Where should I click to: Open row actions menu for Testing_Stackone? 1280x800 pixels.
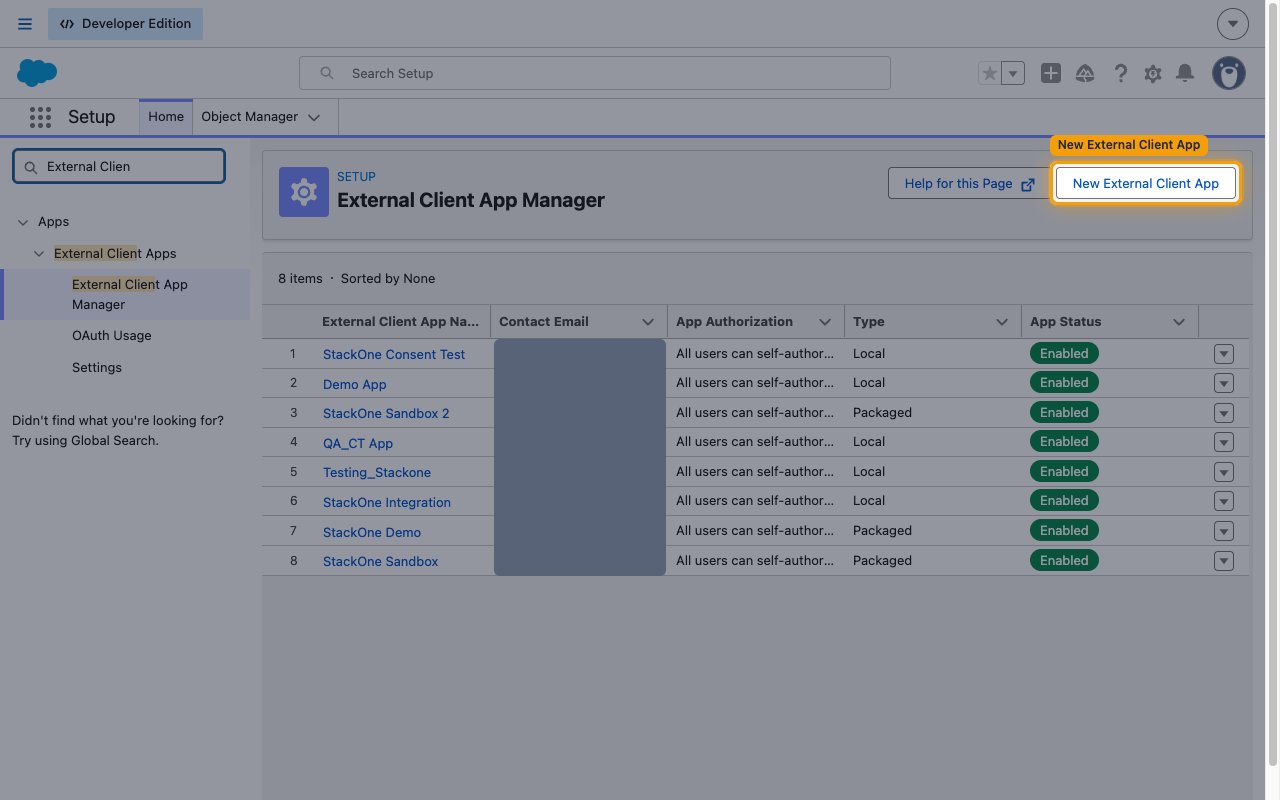click(x=1224, y=472)
